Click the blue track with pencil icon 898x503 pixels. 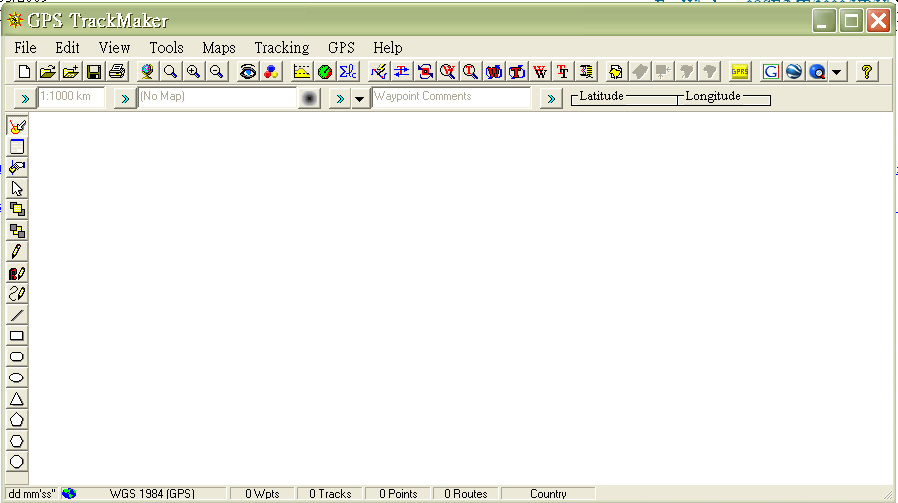pyautogui.click(x=379, y=72)
